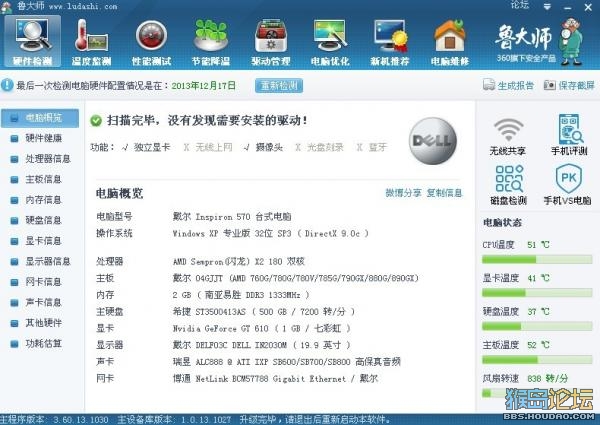Click 主程序版本 3.60.13.1030 in status bar
Image resolution: width=600 pixels, height=425 pixels.
[x=54, y=420]
